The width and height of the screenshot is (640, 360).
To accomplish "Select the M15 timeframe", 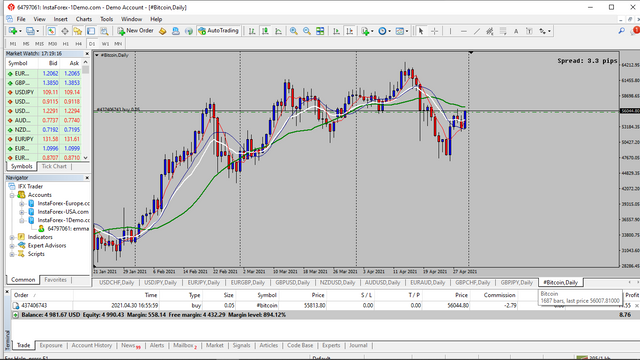I will point(39,44).
